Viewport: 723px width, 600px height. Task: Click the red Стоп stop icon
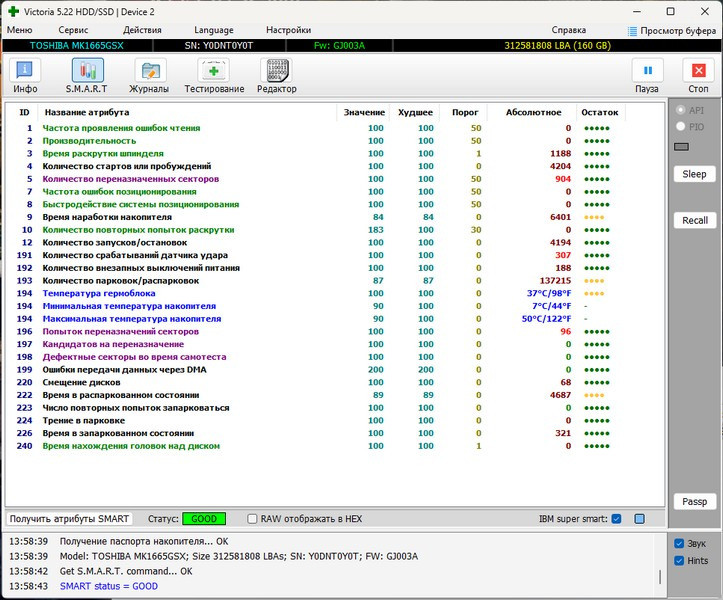(x=697, y=72)
